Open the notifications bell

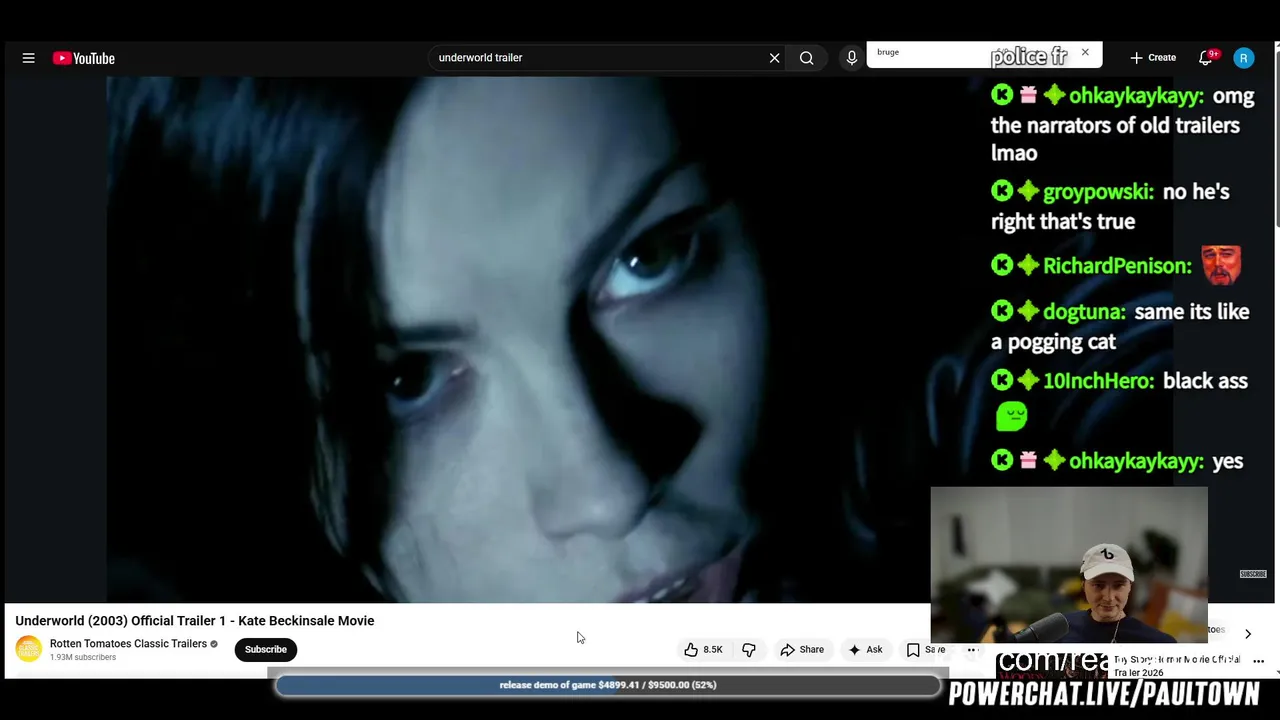coord(1206,58)
